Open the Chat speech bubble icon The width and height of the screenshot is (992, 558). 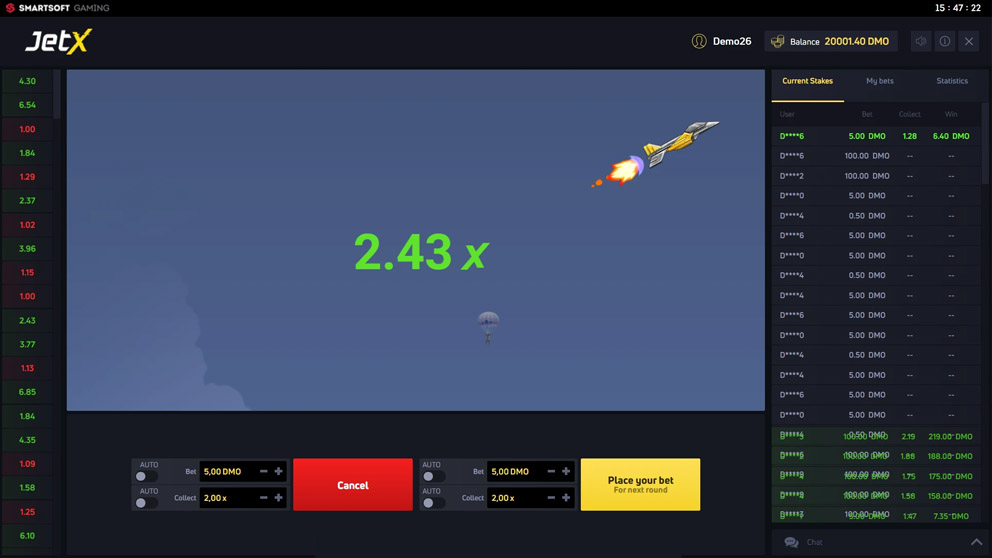[791, 542]
